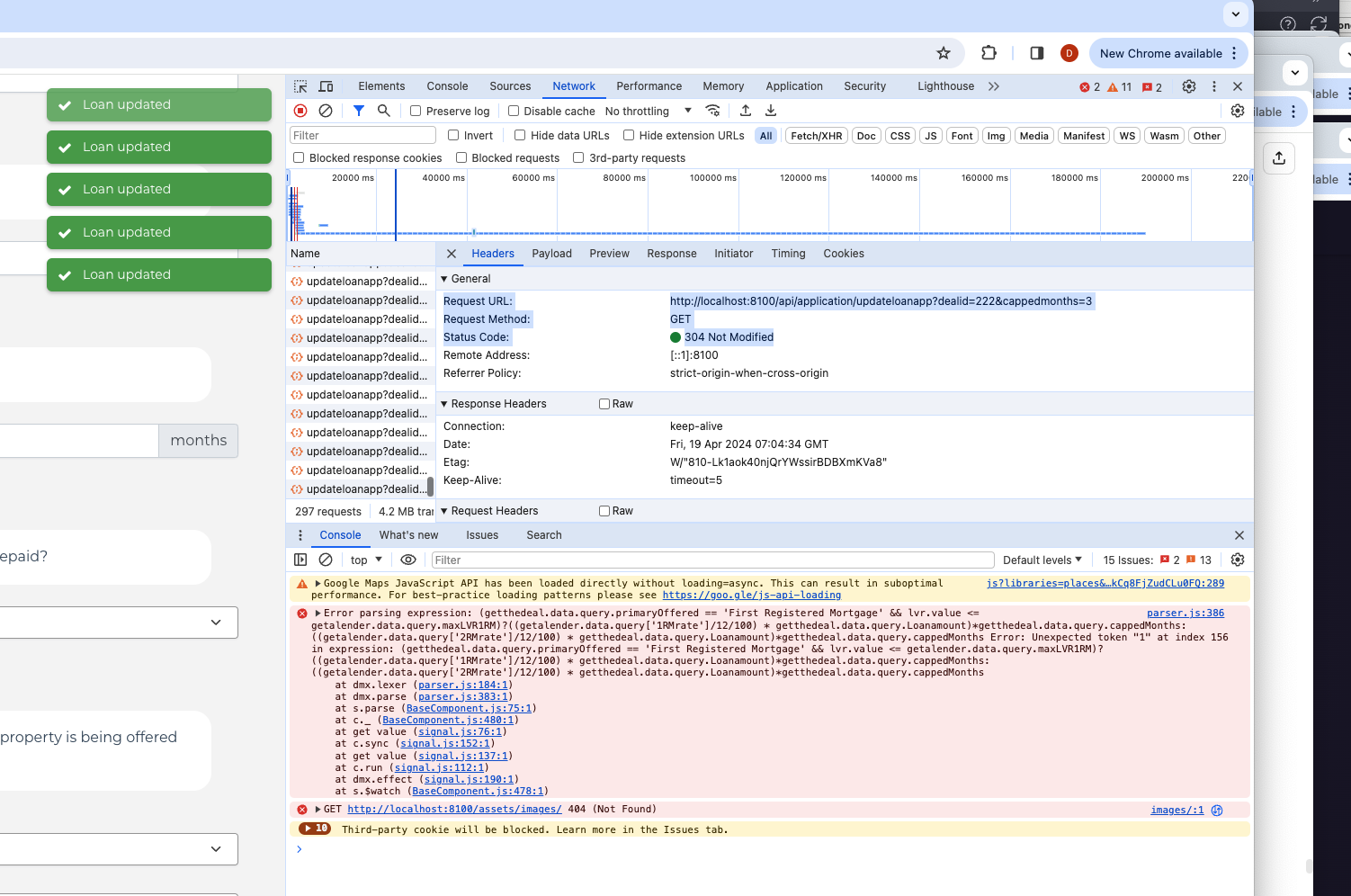Click the errors count badge showing 2

1089,87
